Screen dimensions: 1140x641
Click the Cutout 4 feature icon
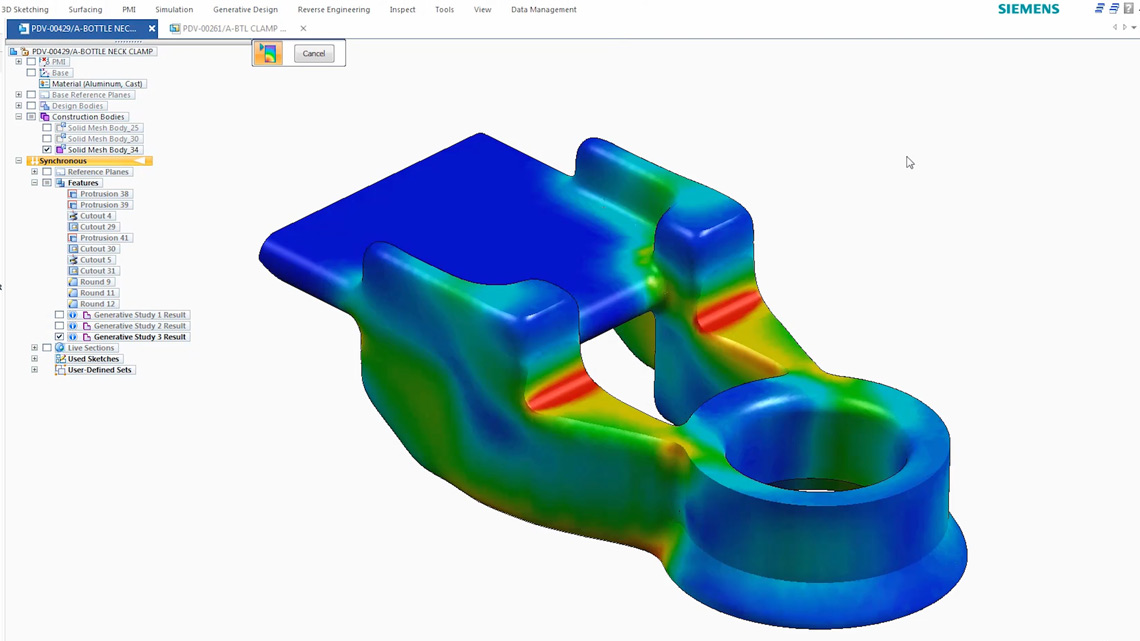pos(71,215)
